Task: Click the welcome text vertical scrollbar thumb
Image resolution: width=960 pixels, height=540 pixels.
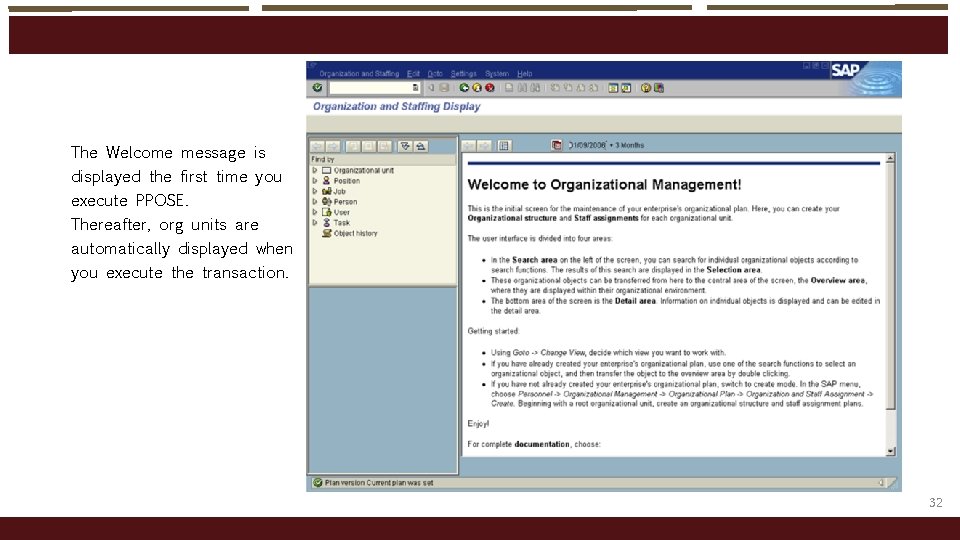Action: (890, 287)
